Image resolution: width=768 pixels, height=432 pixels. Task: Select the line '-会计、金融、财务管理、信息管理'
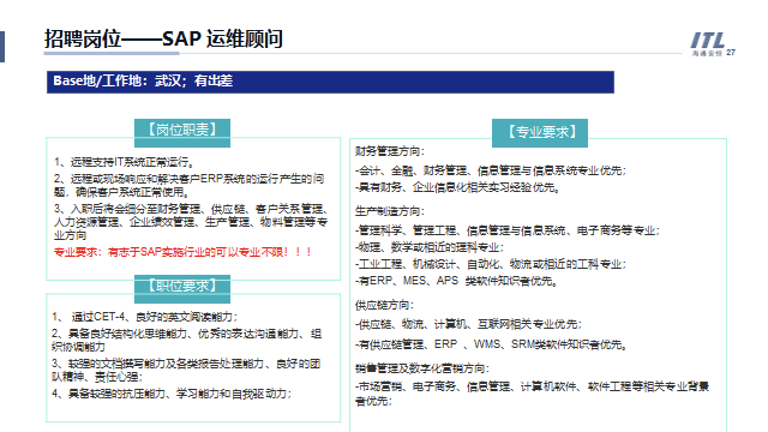coord(490,170)
